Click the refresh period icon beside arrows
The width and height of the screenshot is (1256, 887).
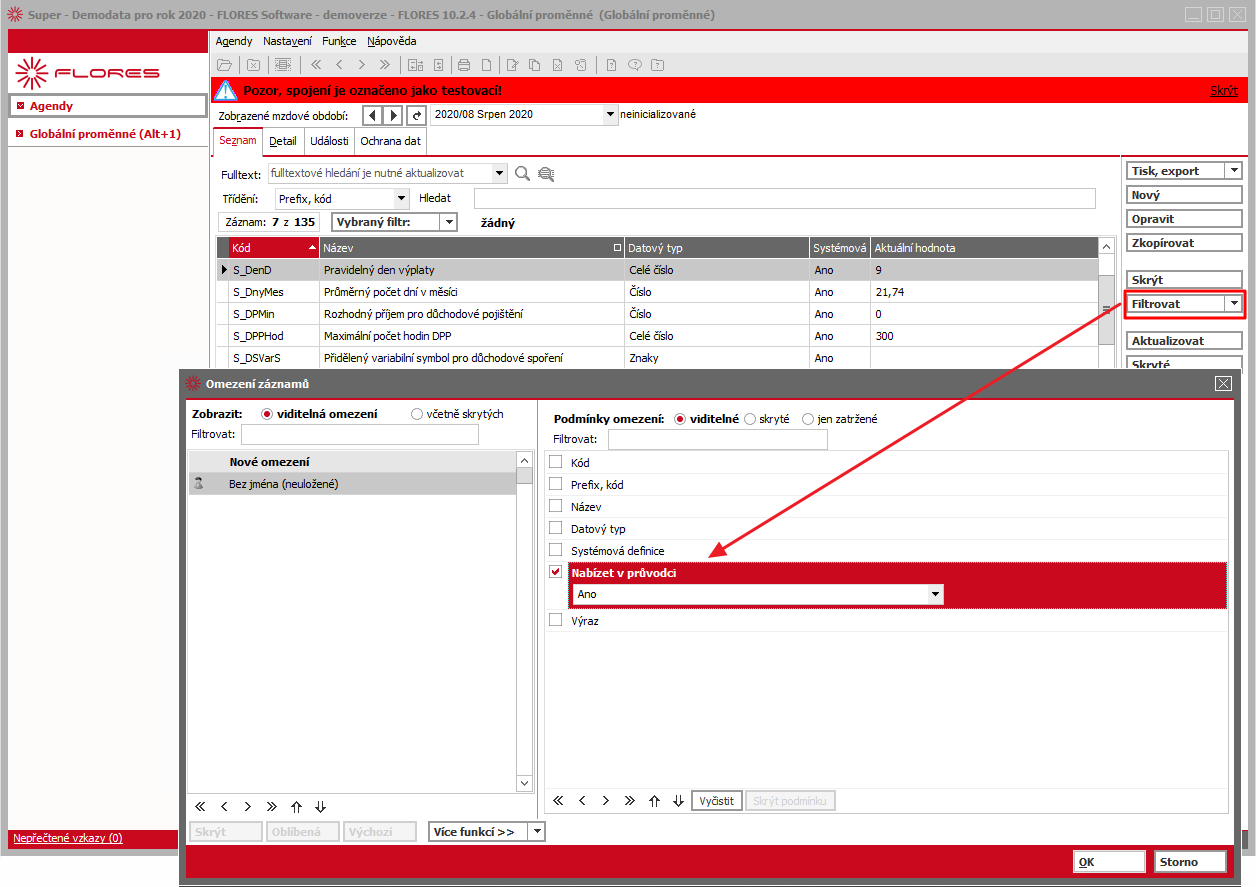(x=417, y=115)
